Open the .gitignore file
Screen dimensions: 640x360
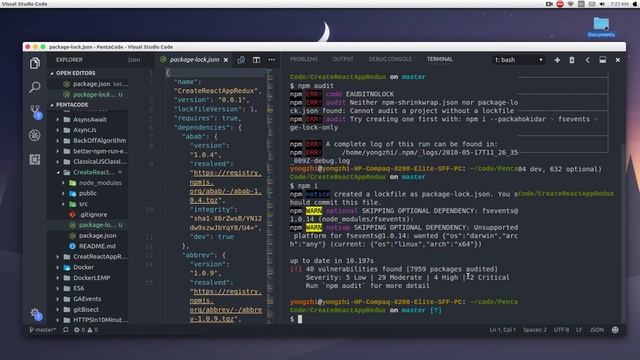point(93,214)
